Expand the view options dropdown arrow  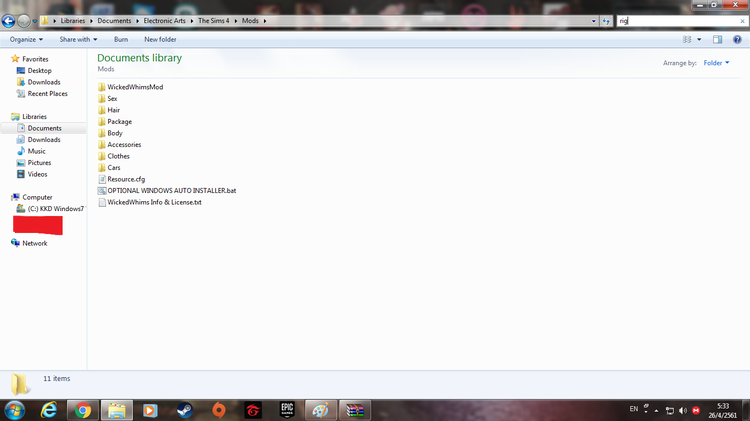tap(699, 39)
